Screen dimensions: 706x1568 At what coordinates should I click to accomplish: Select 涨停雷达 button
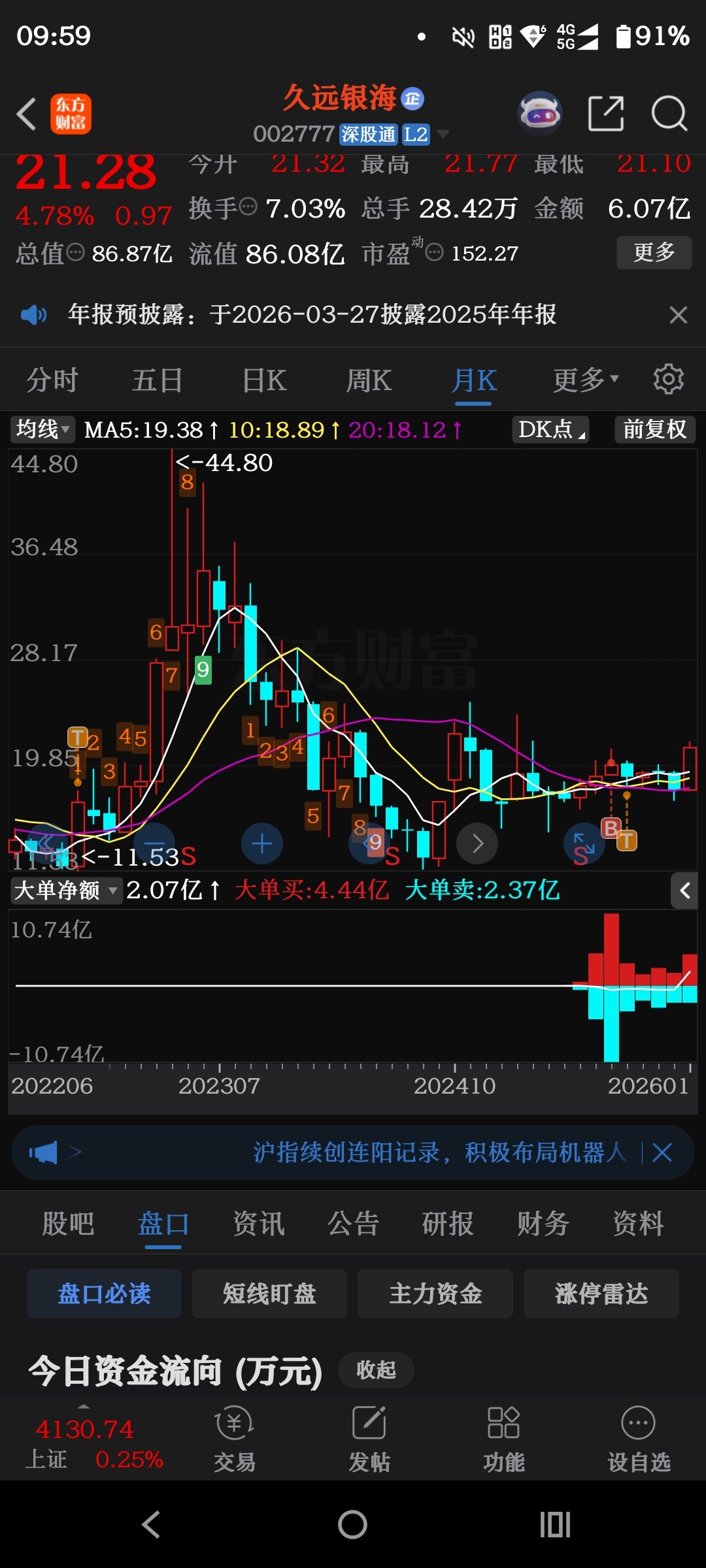tap(601, 1294)
